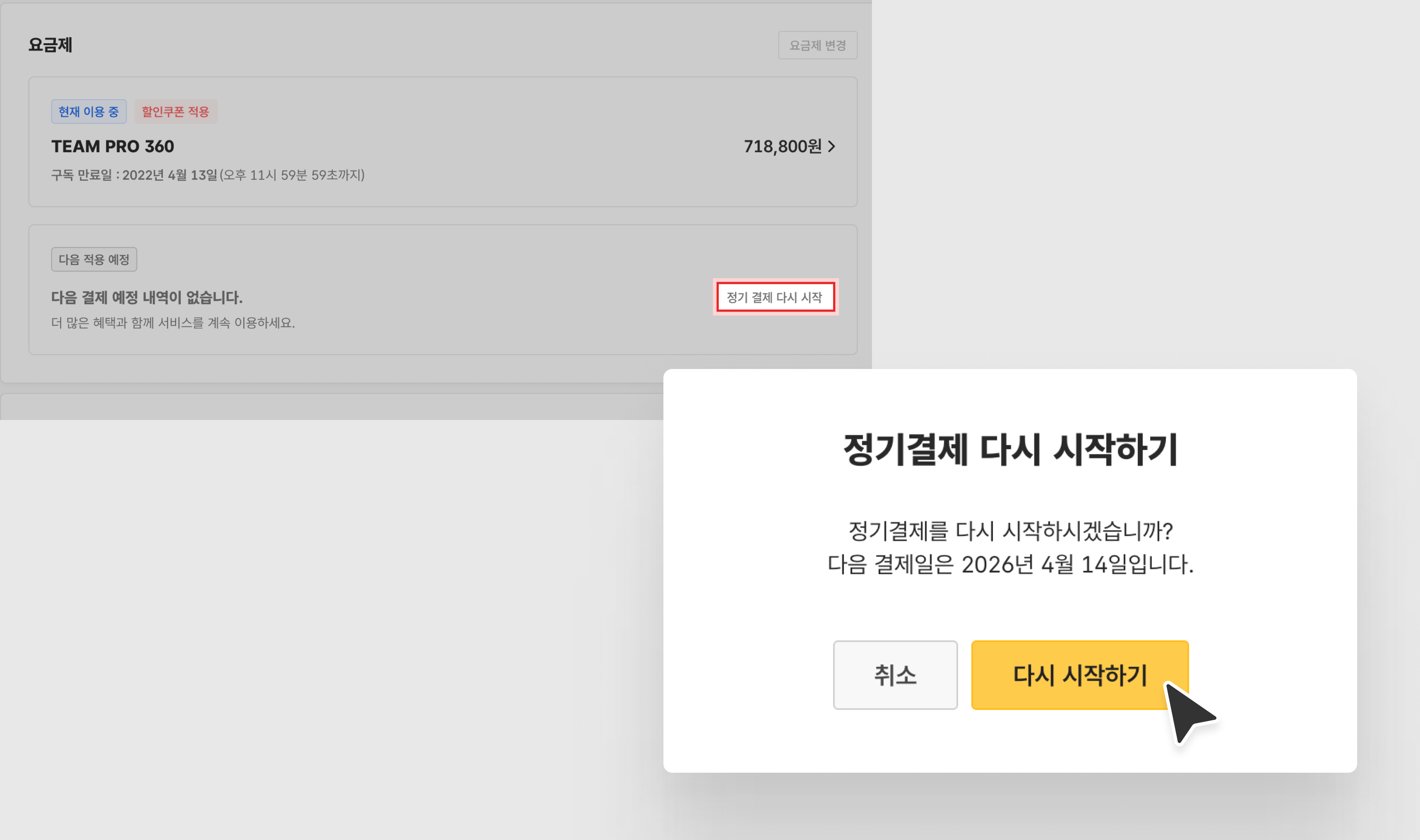Select the 현재 이용 중 badge
The width and height of the screenshot is (1420, 840).
89,112
